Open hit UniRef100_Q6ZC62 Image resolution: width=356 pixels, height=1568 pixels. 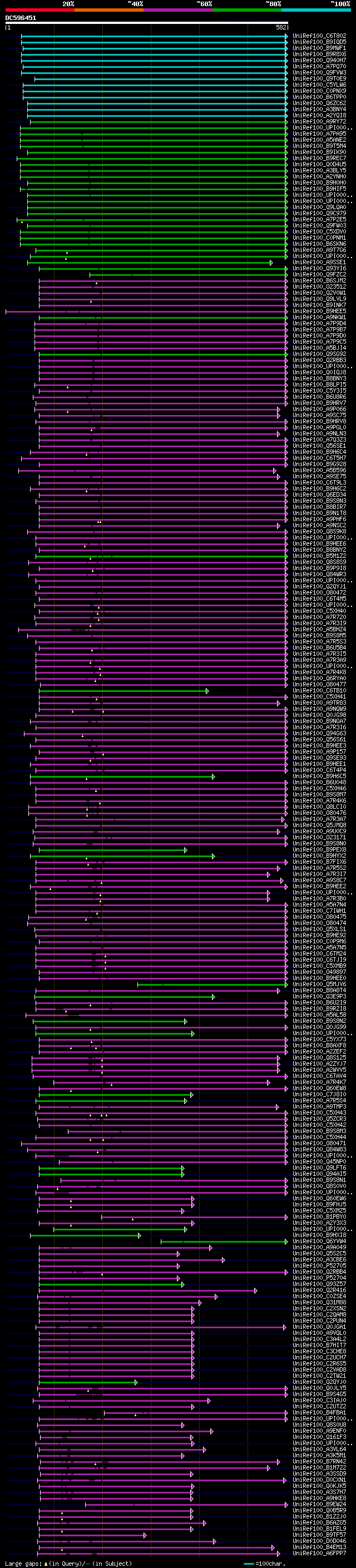tap(319, 103)
